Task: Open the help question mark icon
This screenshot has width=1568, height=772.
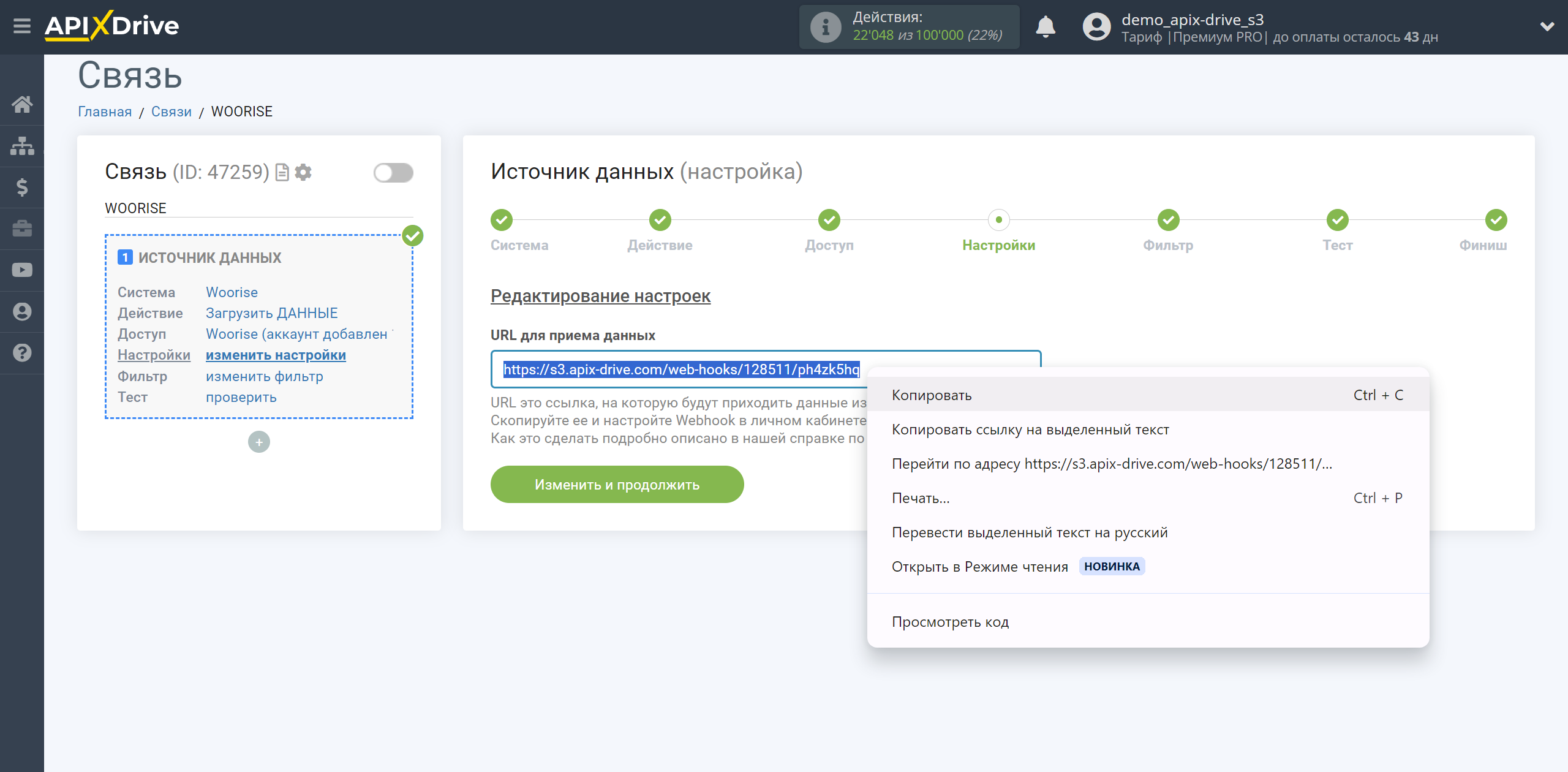Action: pos(22,353)
